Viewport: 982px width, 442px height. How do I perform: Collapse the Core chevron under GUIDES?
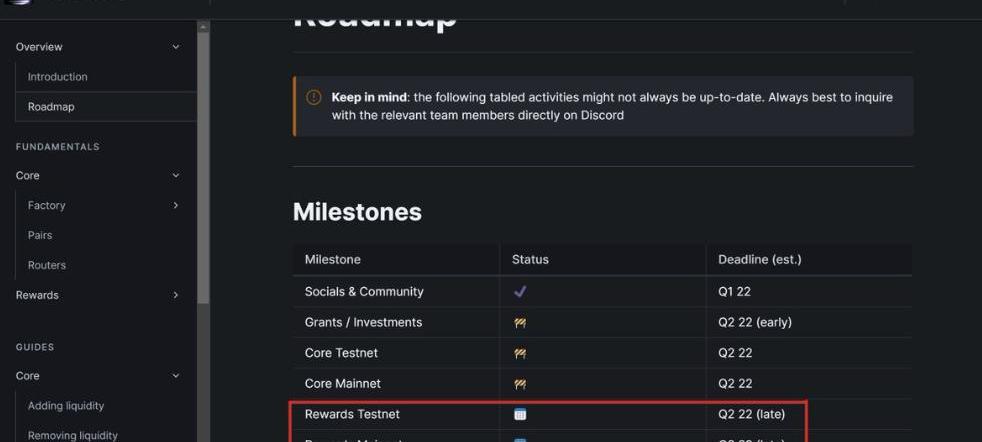click(x=176, y=376)
